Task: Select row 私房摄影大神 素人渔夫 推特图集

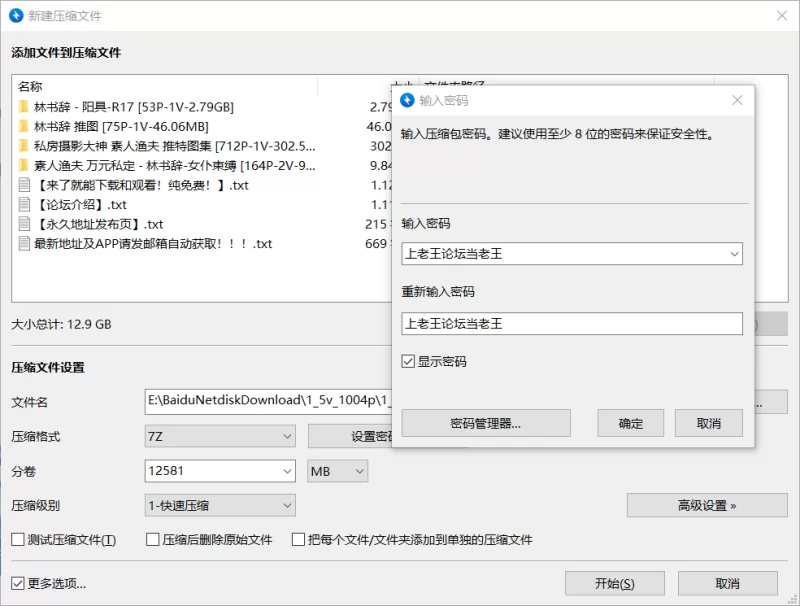Action: [x=174, y=146]
